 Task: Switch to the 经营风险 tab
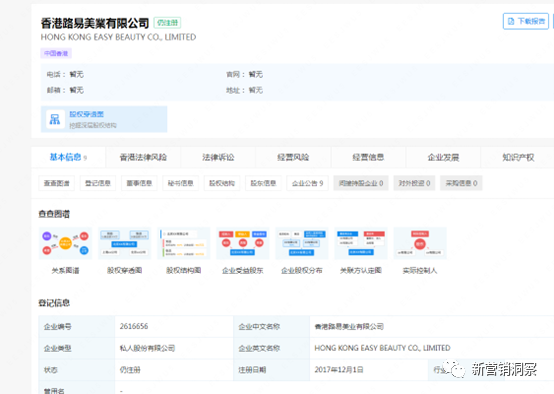(293, 157)
